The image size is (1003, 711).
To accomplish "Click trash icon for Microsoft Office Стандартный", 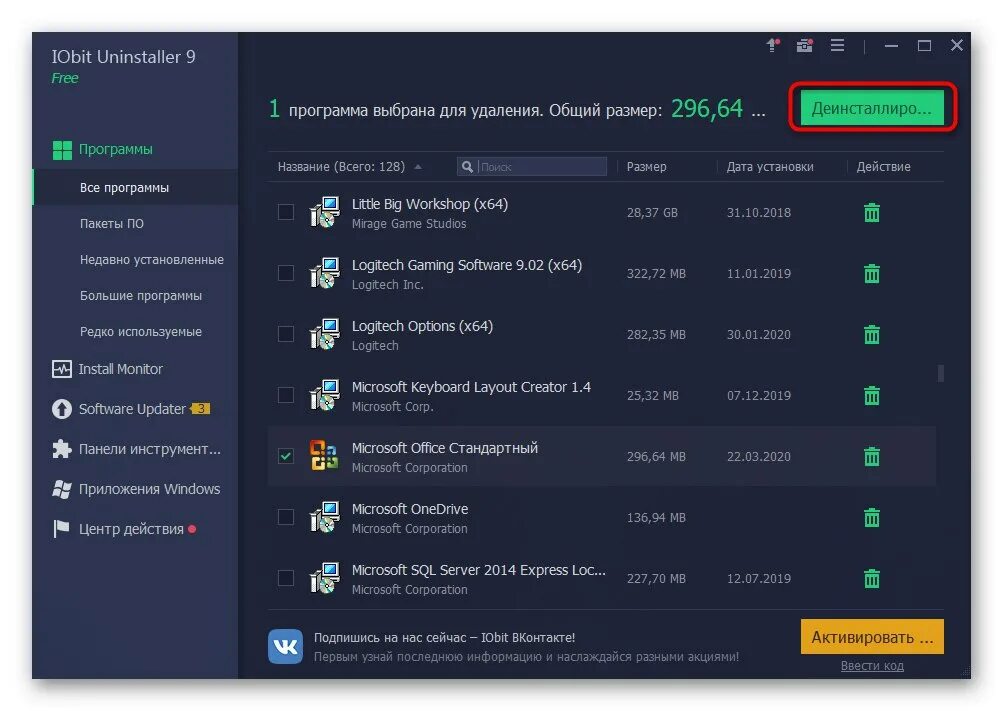I will click(x=872, y=457).
